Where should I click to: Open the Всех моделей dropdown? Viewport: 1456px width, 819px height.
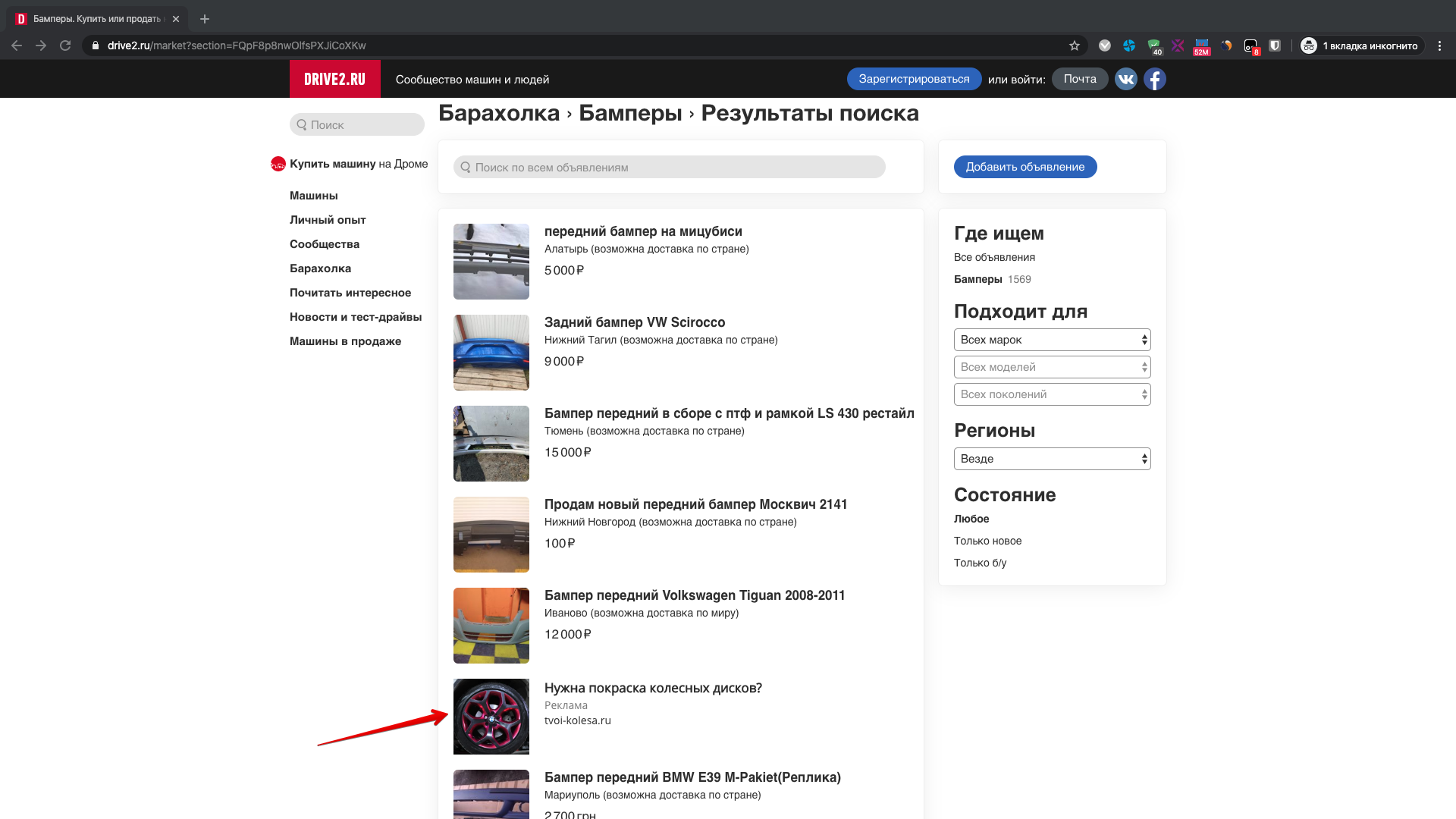(x=1052, y=366)
